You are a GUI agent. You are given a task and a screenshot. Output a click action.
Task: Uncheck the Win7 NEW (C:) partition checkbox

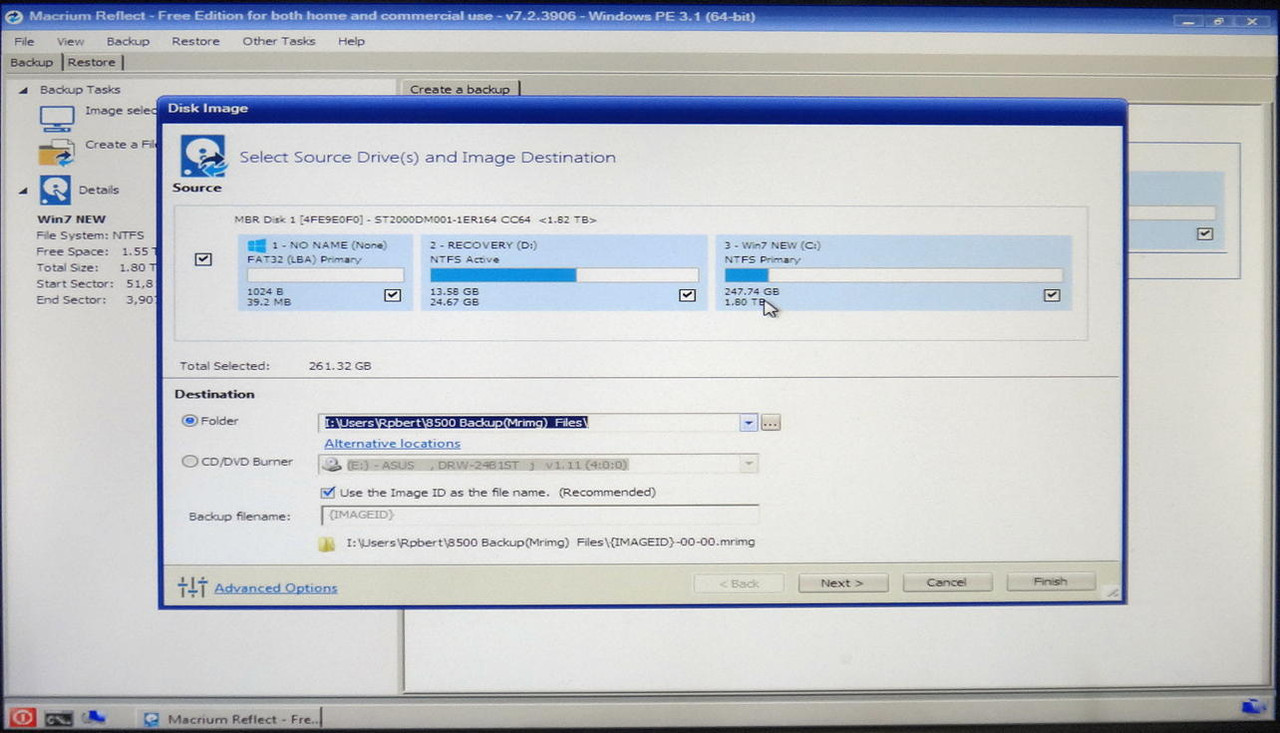coord(1051,295)
